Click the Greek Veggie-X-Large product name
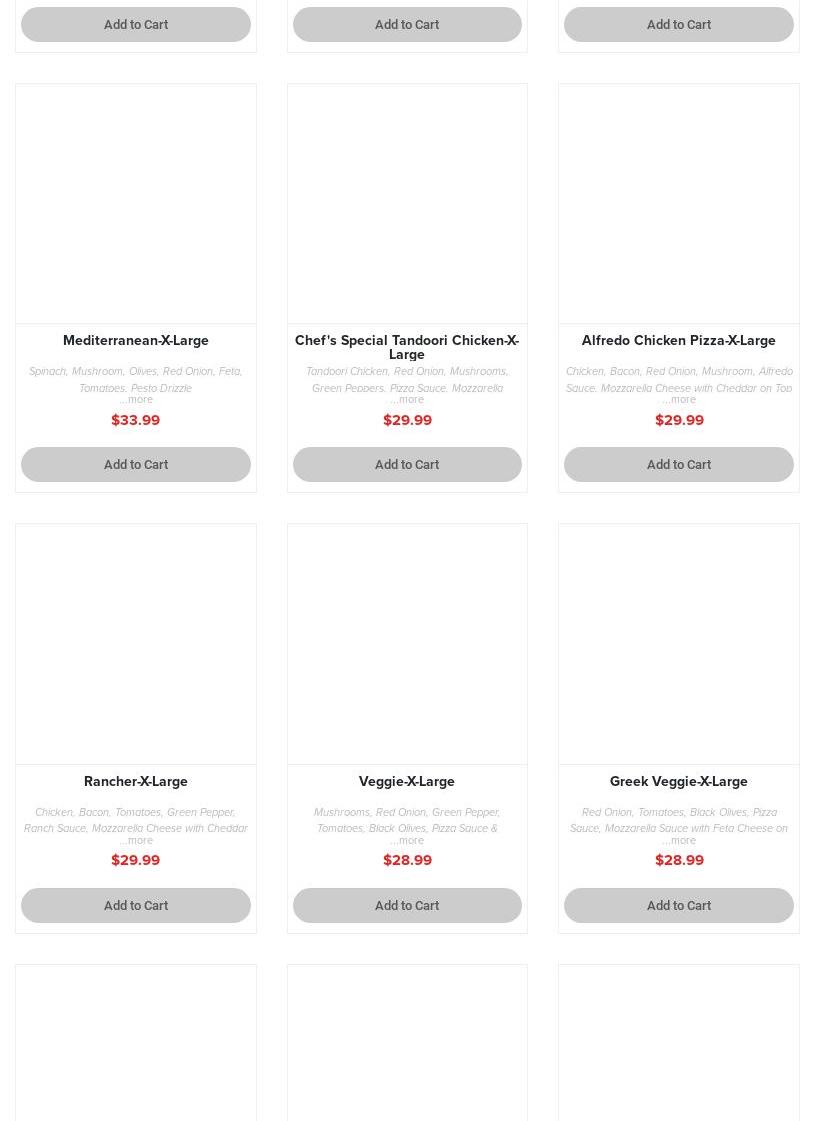The width and height of the screenshot is (815, 1121). coord(678,782)
